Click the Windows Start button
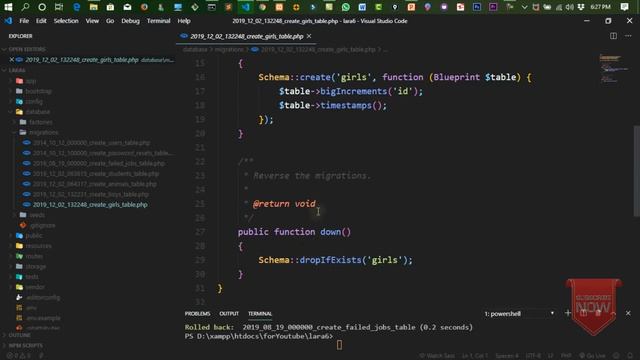The height and width of the screenshot is (360, 640). pyautogui.click(x=8, y=7)
